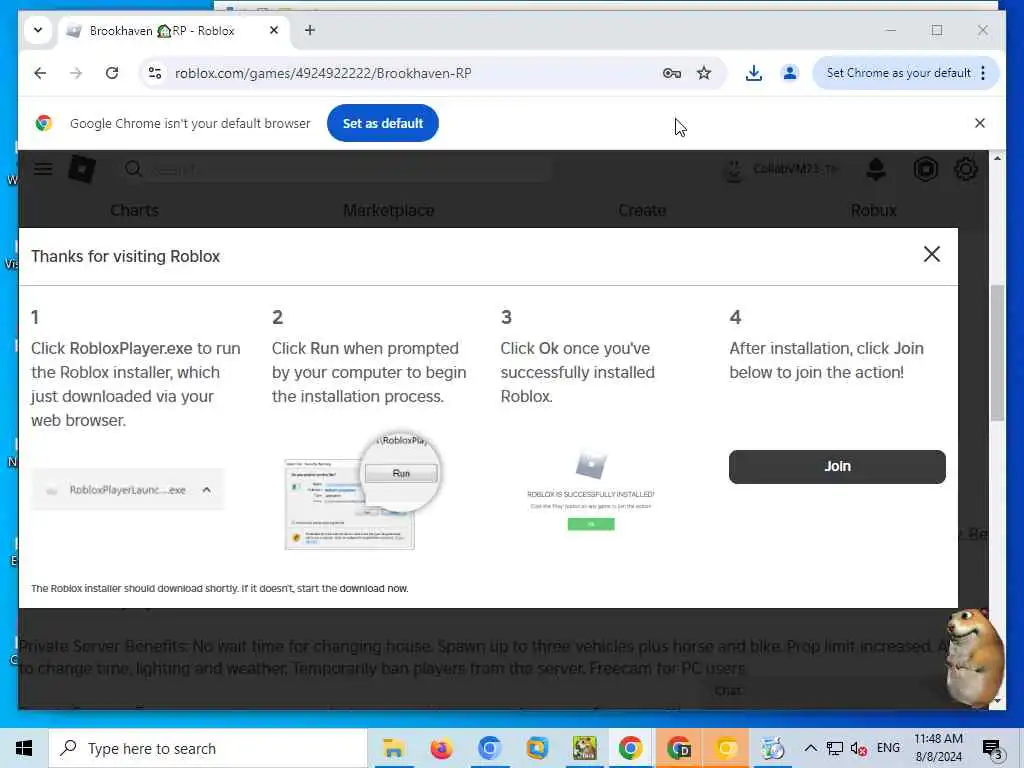This screenshot has height=768, width=1024.
Task: Open the Create nav item
Action: tap(642, 210)
